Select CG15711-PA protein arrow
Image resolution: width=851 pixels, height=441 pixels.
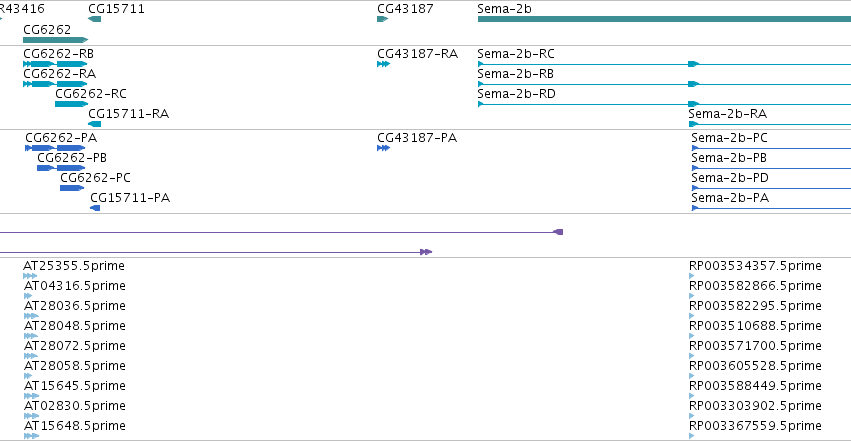[x=95, y=208]
